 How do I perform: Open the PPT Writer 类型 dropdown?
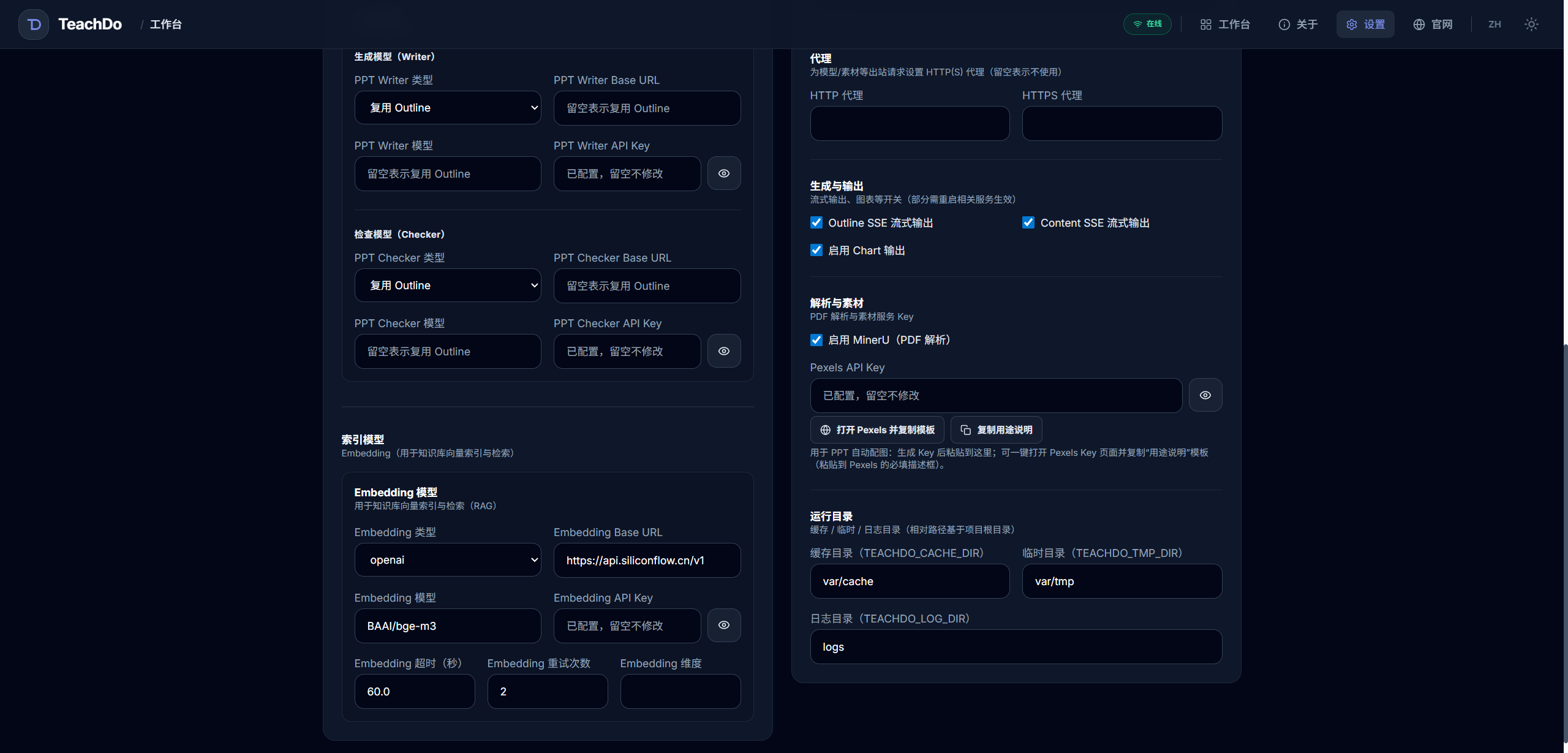pos(448,107)
